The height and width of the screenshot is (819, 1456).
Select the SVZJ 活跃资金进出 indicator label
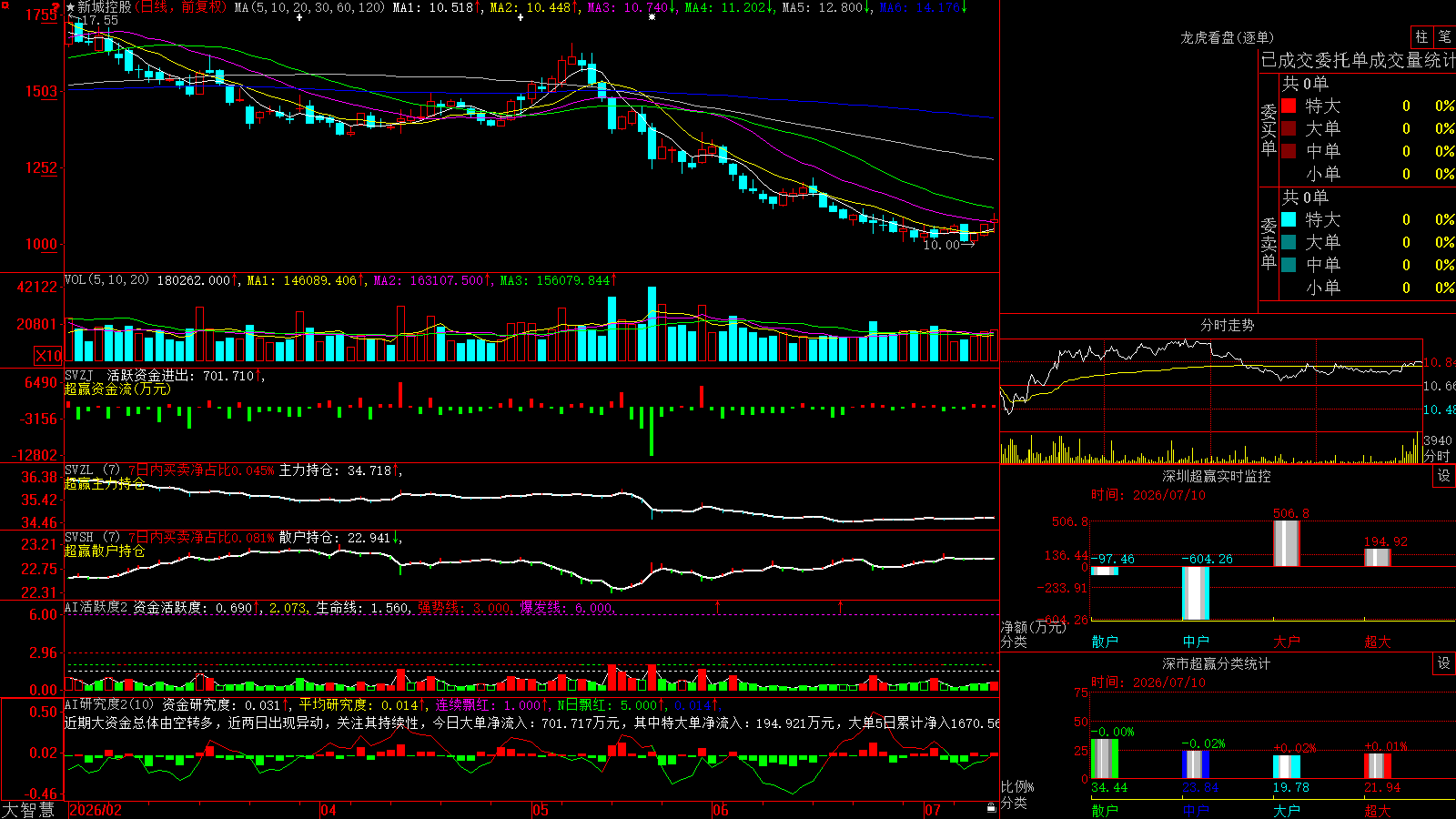coord(129,375)
